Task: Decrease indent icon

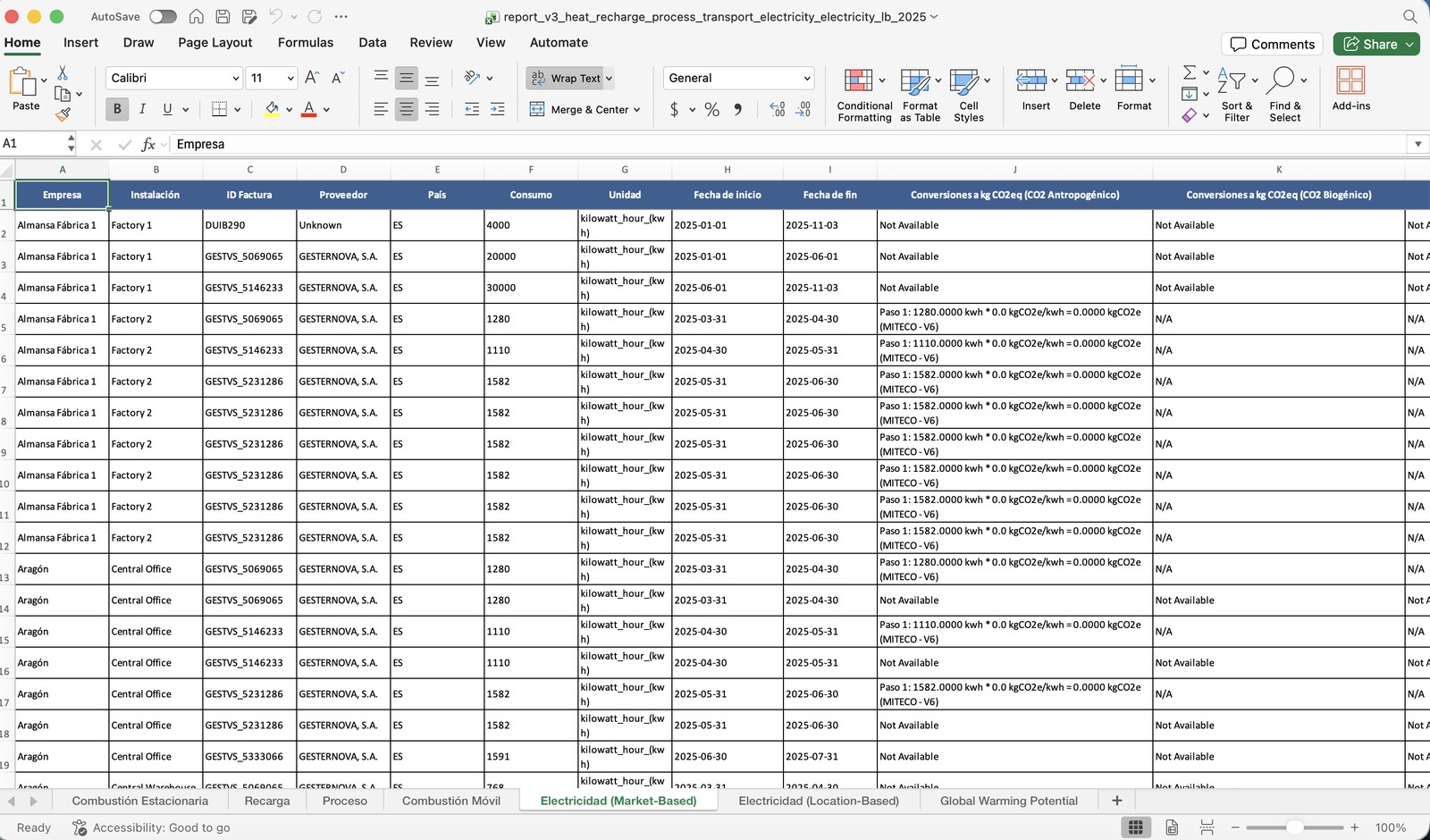Action: pyautogui.click(x=472, y=109)
